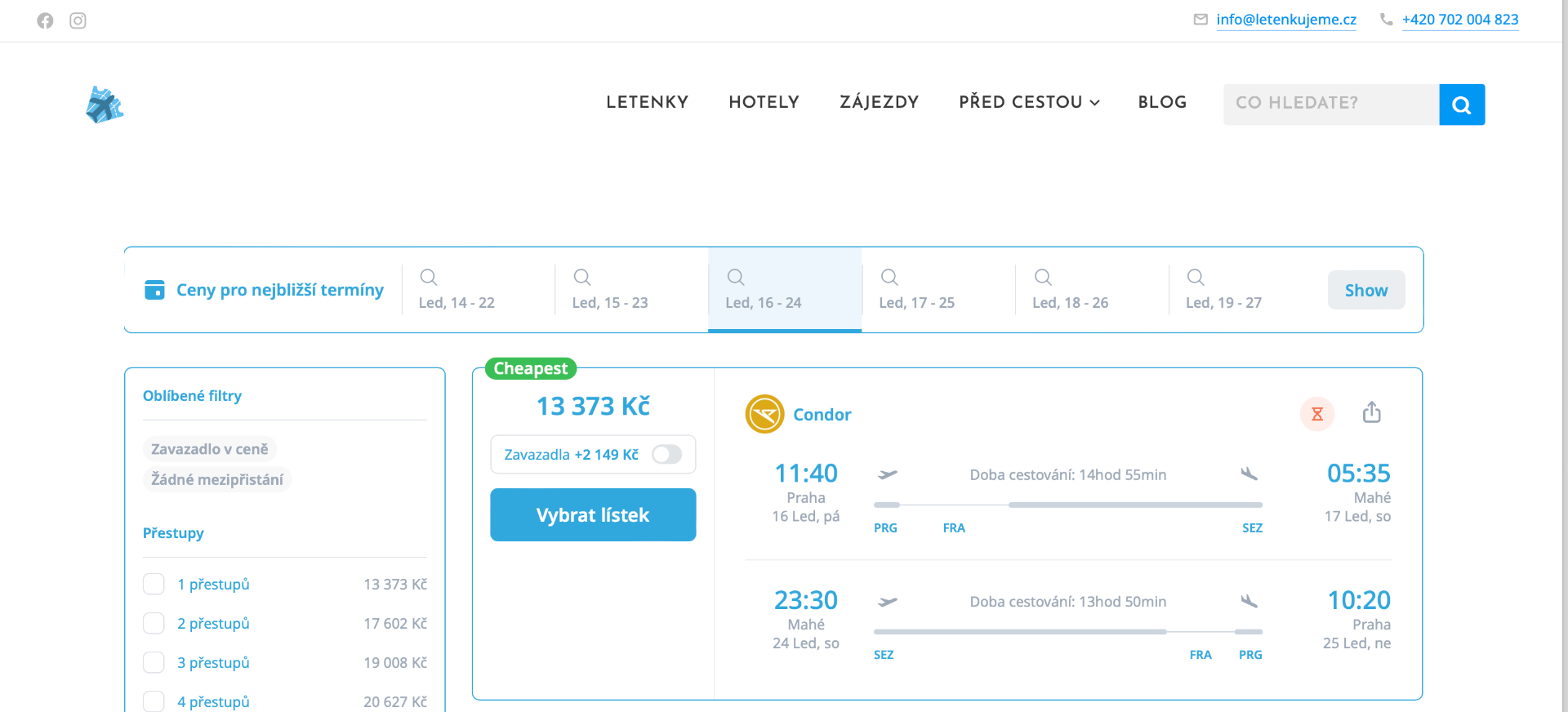Viewport: 1568px width, 712px height.
Task: Click the Condor airline logo
Action: pos(764,415)
